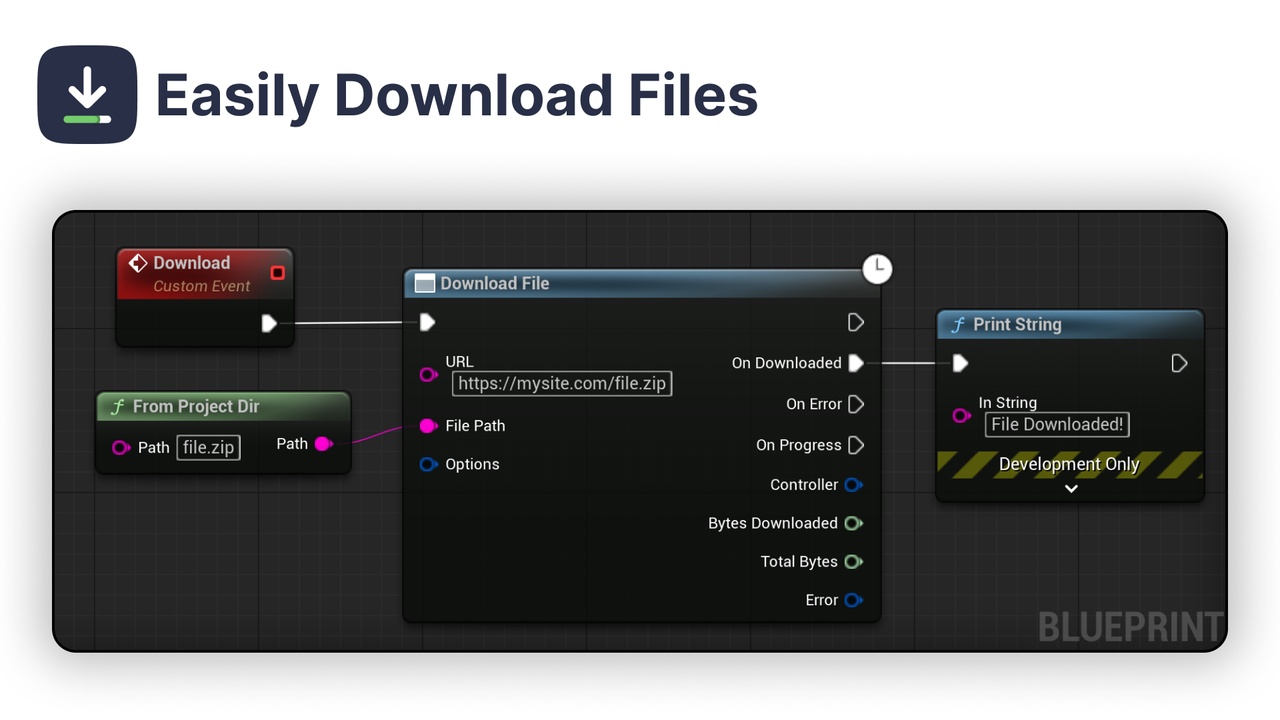Screen dimensions: 1280x720
Task: Click the Print String function icon
Action: (x=958, y=325)
